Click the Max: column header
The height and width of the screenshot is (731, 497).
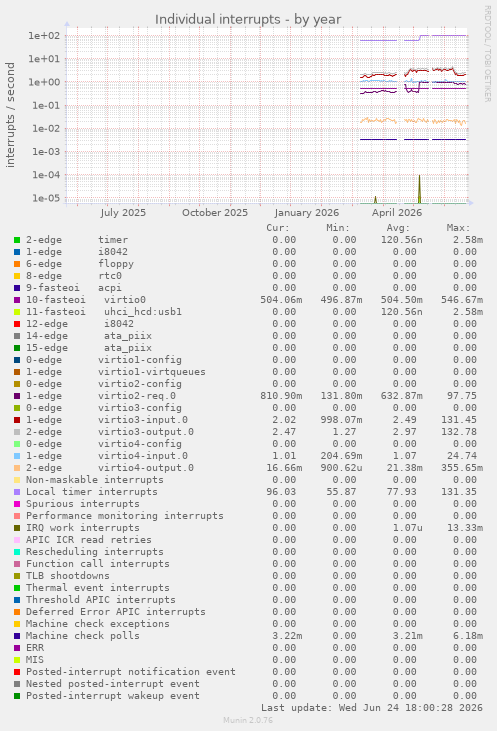point(458,228)
